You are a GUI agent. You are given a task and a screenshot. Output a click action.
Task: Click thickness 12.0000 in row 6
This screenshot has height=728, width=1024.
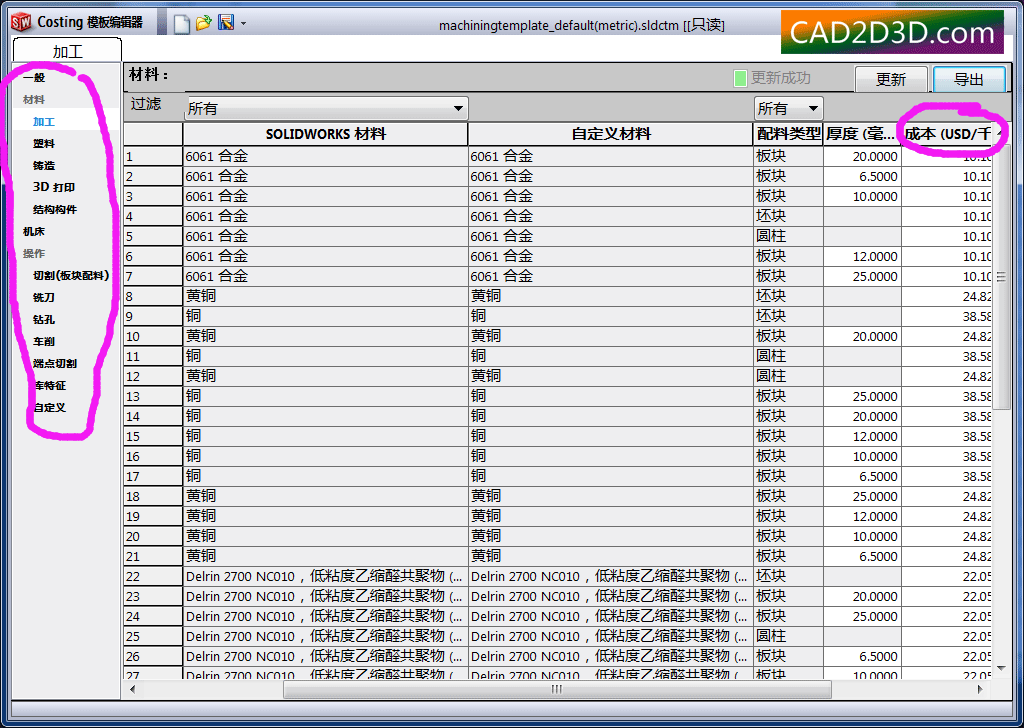click(x=862, y=257)
